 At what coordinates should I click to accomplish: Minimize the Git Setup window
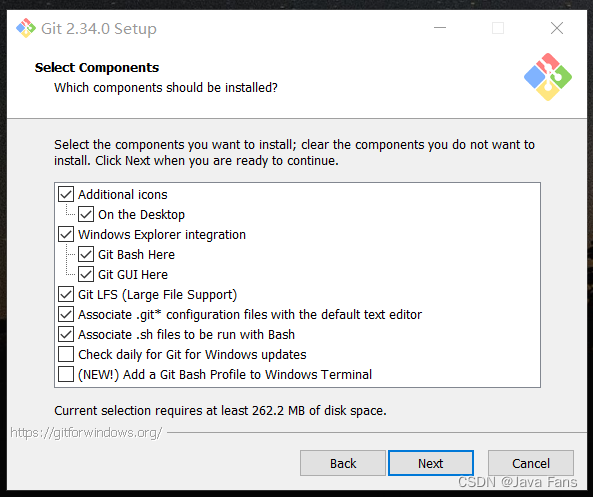pyautogui.click(x=440, y=28)
